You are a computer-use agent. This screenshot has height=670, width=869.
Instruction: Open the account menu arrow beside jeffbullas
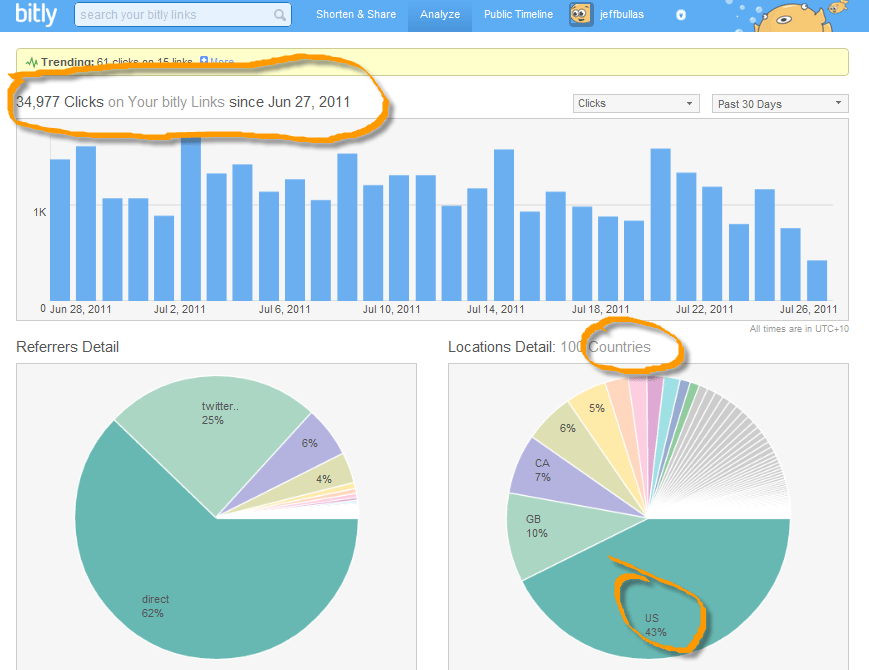[x=681, y=15]
